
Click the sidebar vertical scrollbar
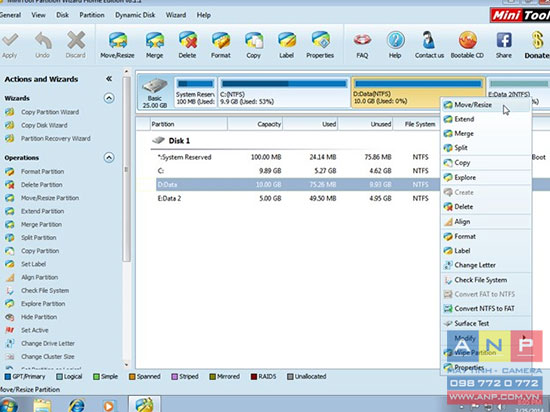[x=126, y=168]
